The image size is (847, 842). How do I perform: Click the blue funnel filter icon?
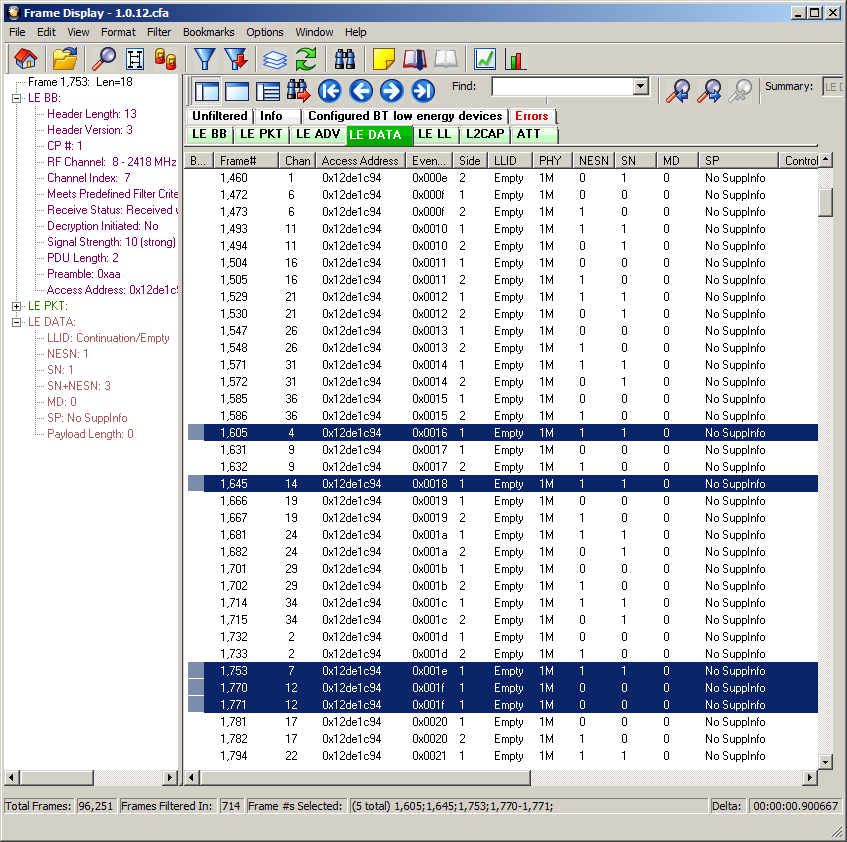[205, 59]
